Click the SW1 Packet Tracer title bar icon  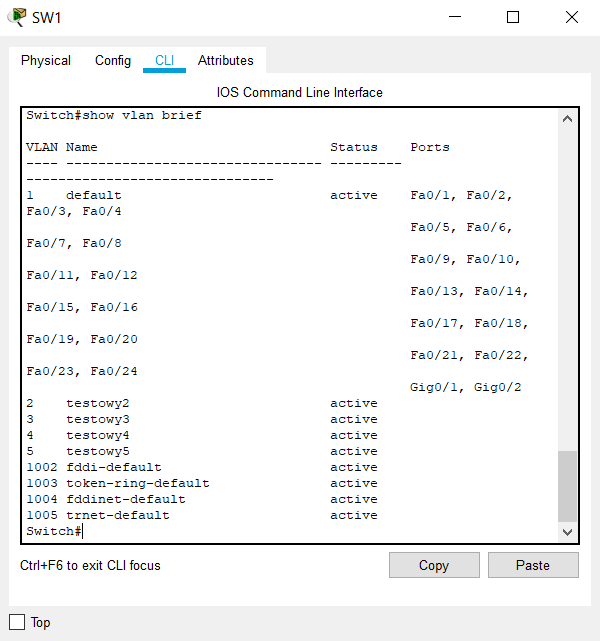17,17
